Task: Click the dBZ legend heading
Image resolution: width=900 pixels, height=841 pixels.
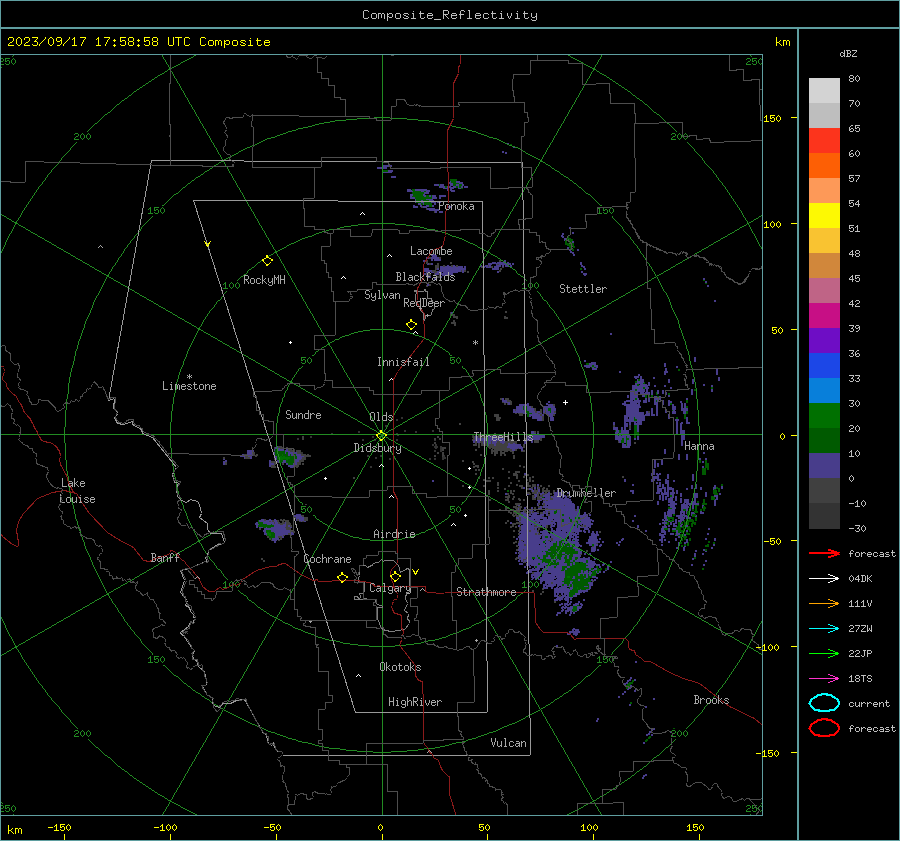Action: tap(848, 53)
